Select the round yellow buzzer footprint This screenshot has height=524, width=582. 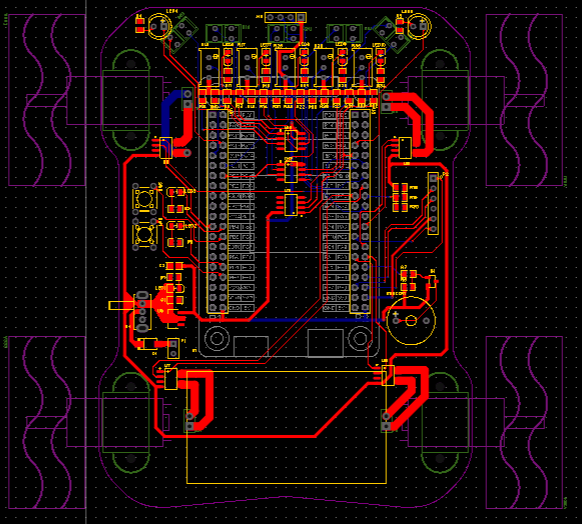411,320
